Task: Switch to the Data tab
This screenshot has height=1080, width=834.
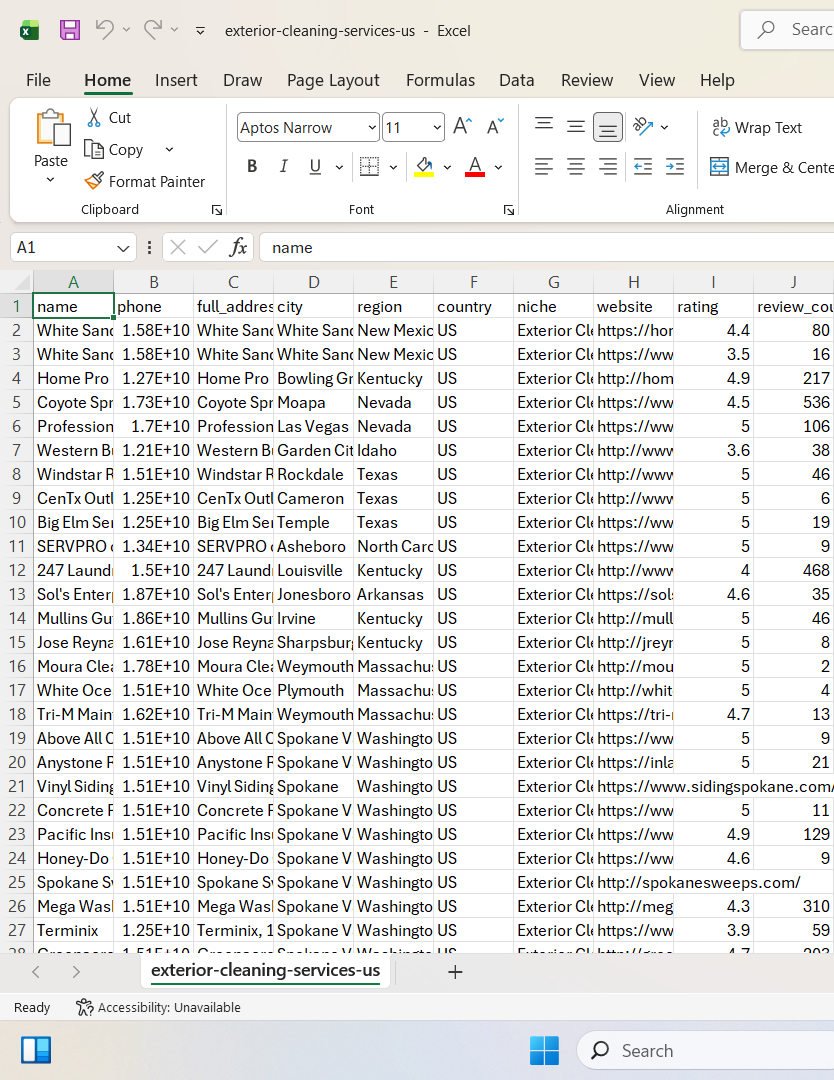Action: pos(517,81)
